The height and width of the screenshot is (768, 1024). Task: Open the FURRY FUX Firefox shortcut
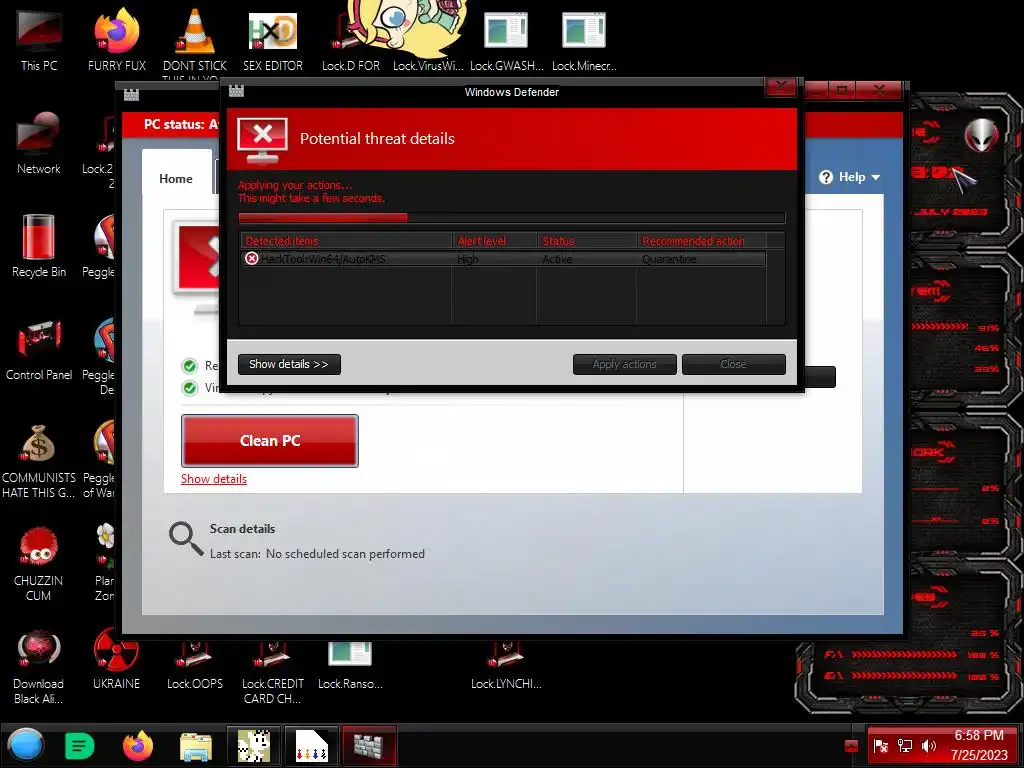tap(117, 39)
